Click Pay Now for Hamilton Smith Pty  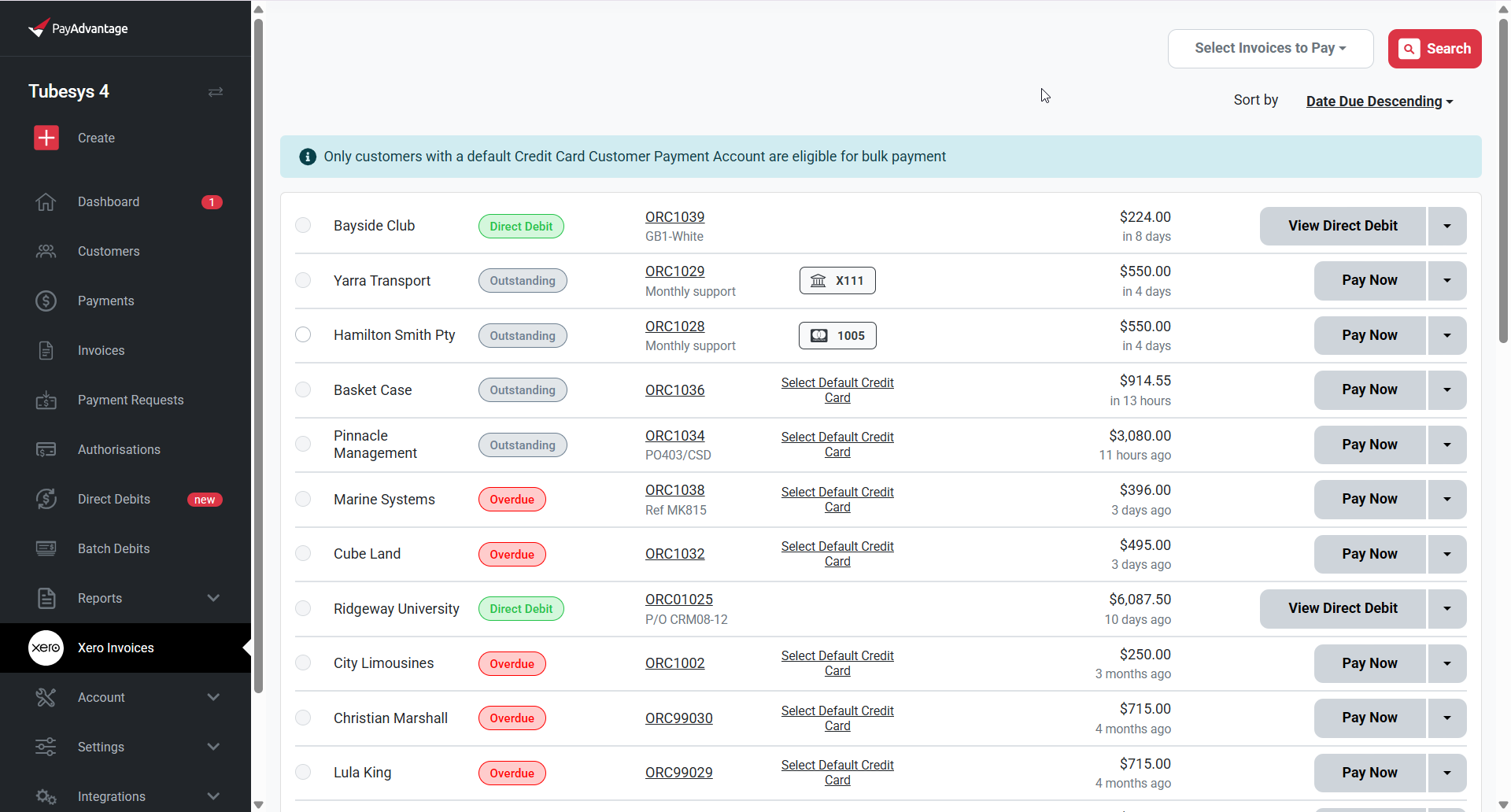[x=1369, y=335]
